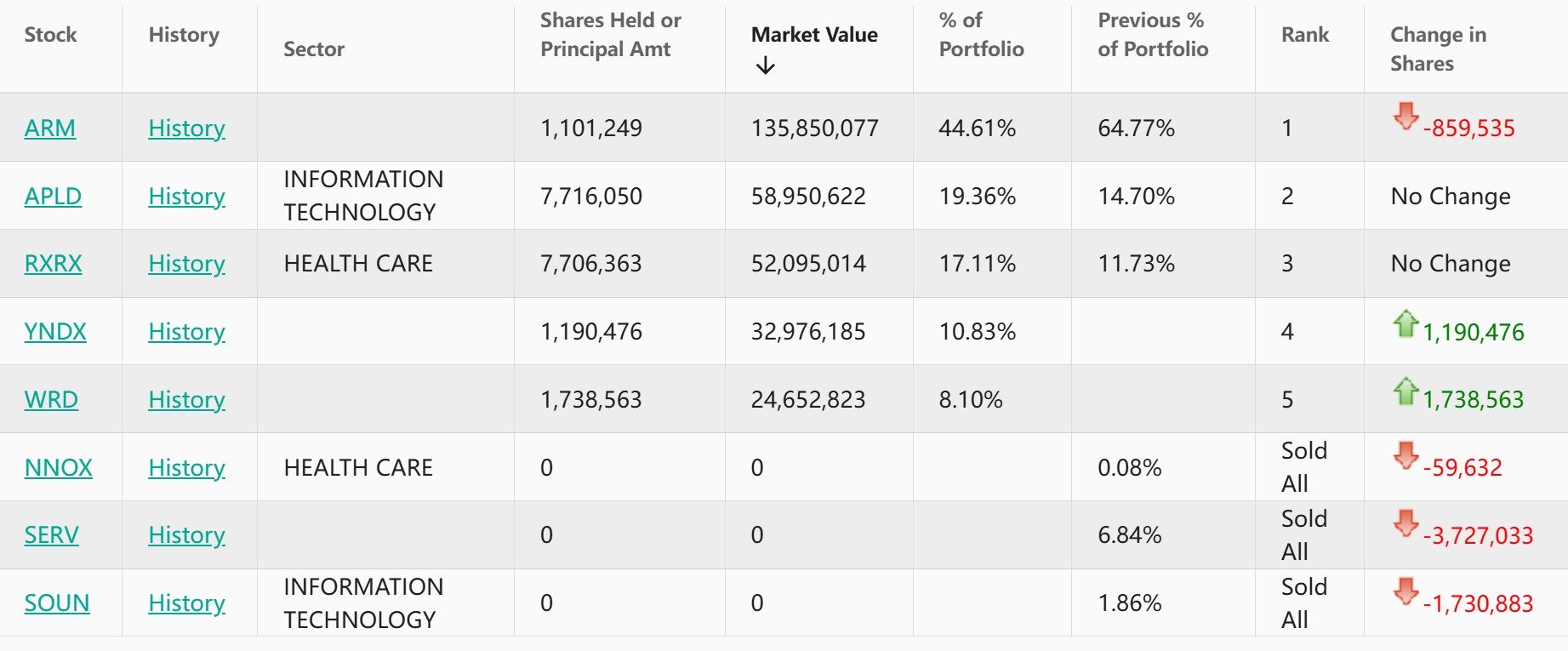Viewport: 1568px width, 651px height.
Task: View History for SOUN row
Action: (186, 603)
